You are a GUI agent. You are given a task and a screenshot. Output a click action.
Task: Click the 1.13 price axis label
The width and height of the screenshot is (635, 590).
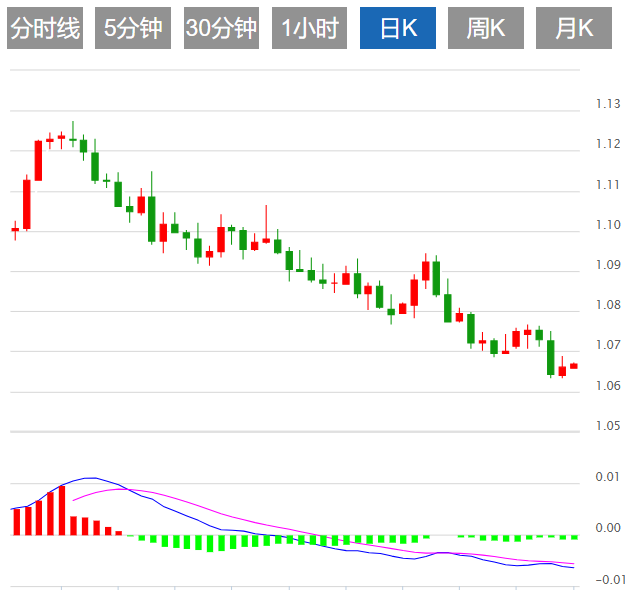[608, 104]
